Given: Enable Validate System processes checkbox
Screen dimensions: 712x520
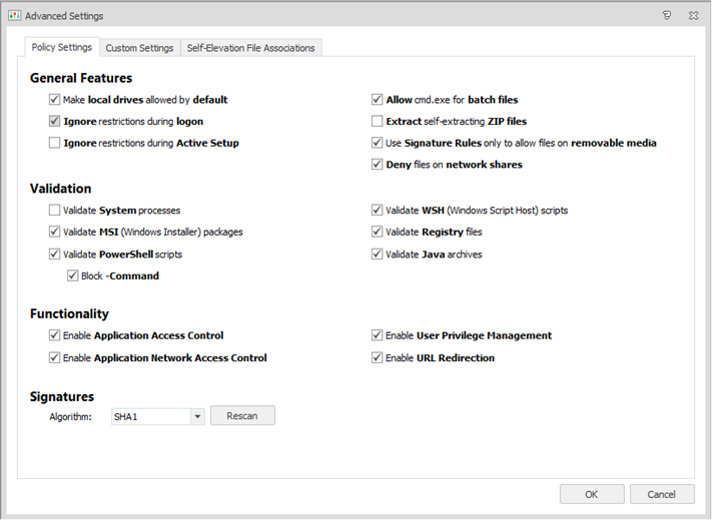Looking at the screenshot, I should pos(54,210).
